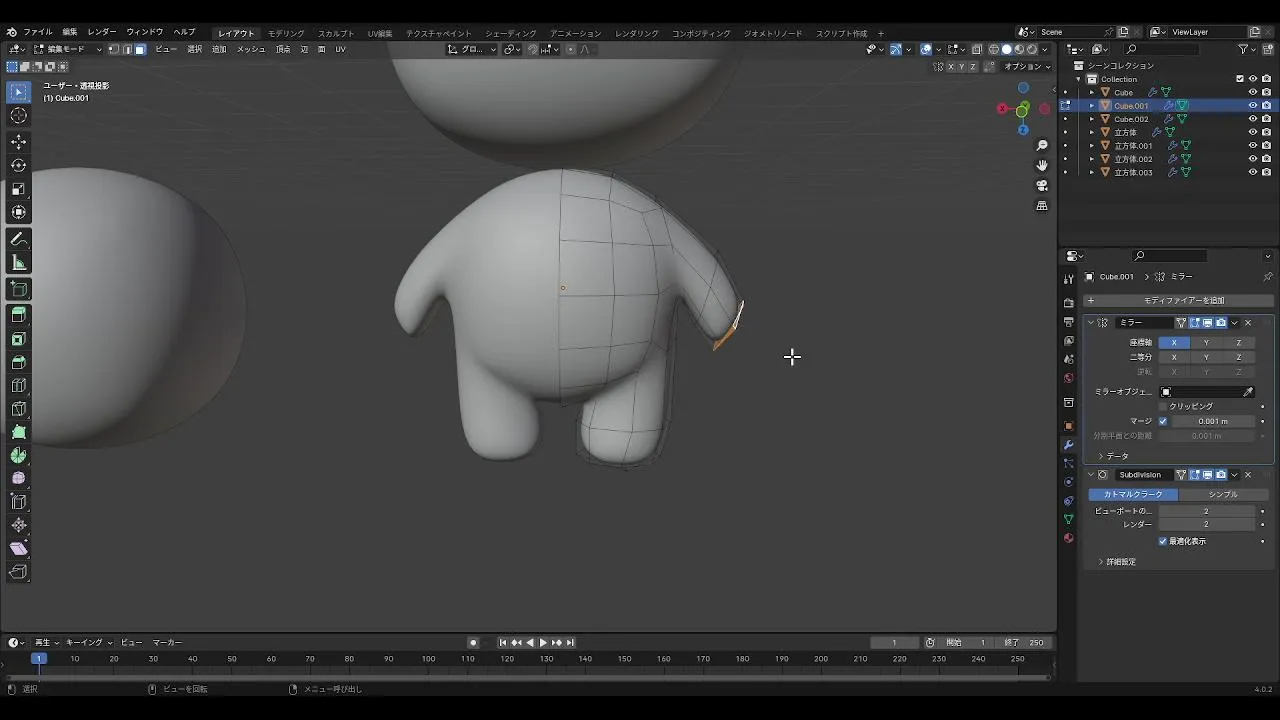Viewport: 1280px width, 720px height.
Task: Click the マージ distance 0.001 m field
Action: click(1213, 421)
